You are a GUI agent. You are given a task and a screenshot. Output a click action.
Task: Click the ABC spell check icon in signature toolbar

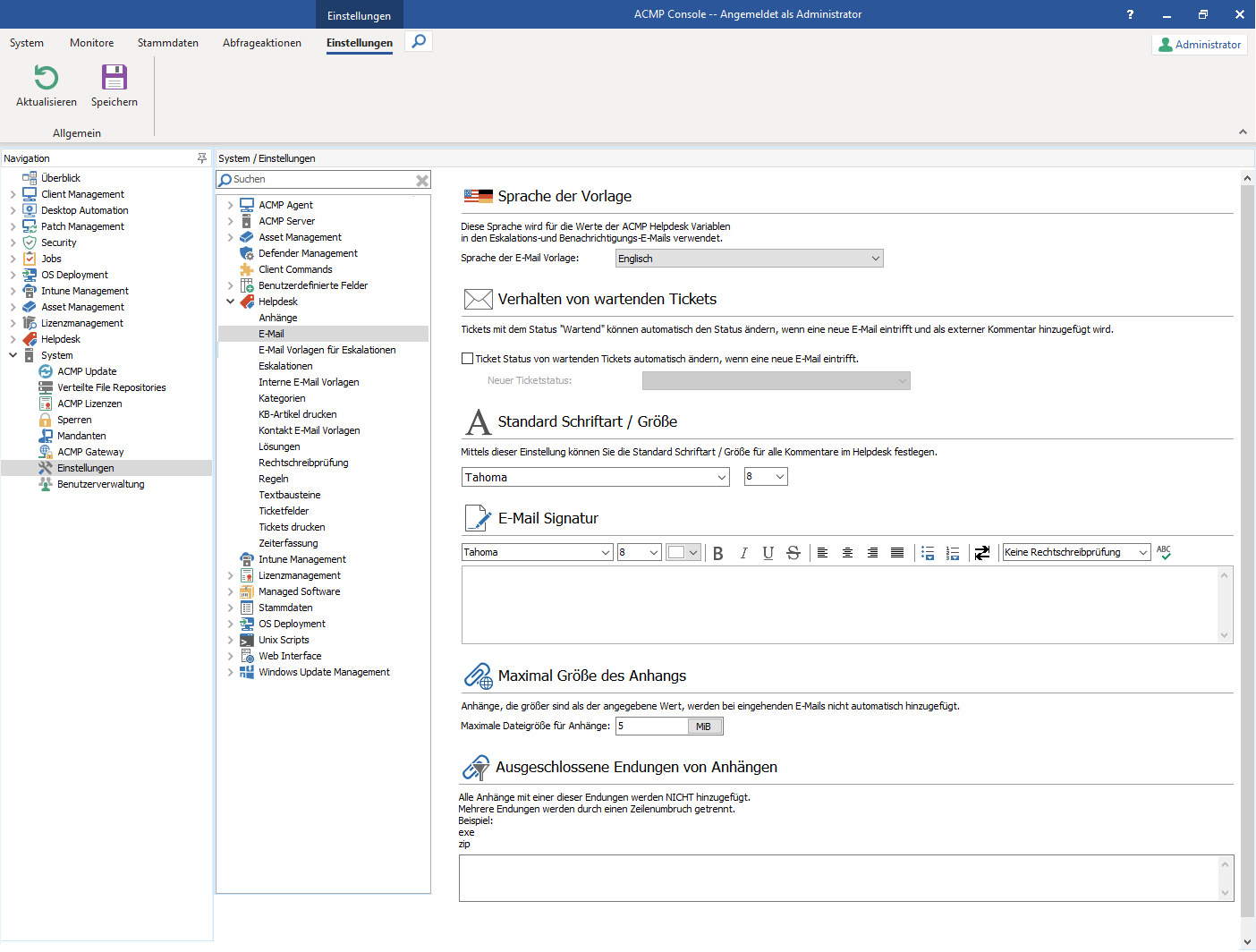(1164, 552)
